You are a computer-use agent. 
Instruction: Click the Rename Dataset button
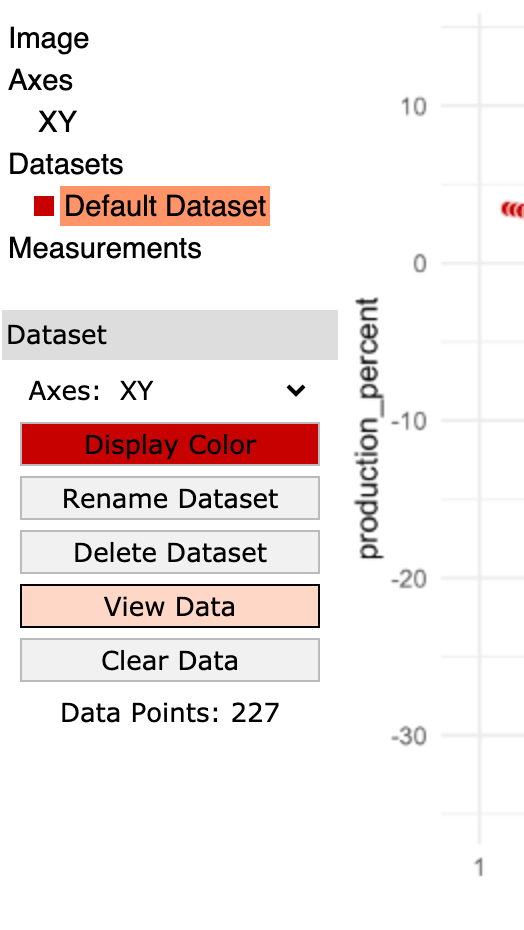[170, 498]
